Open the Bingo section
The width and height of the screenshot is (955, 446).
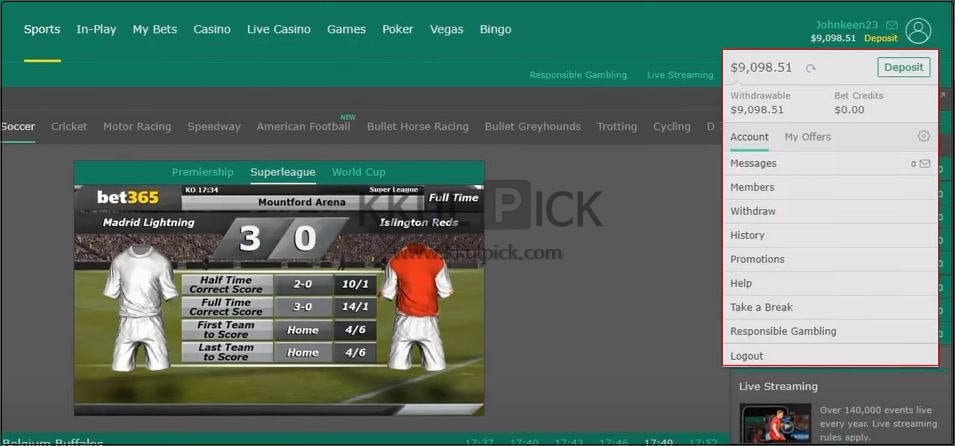point(495,29)
